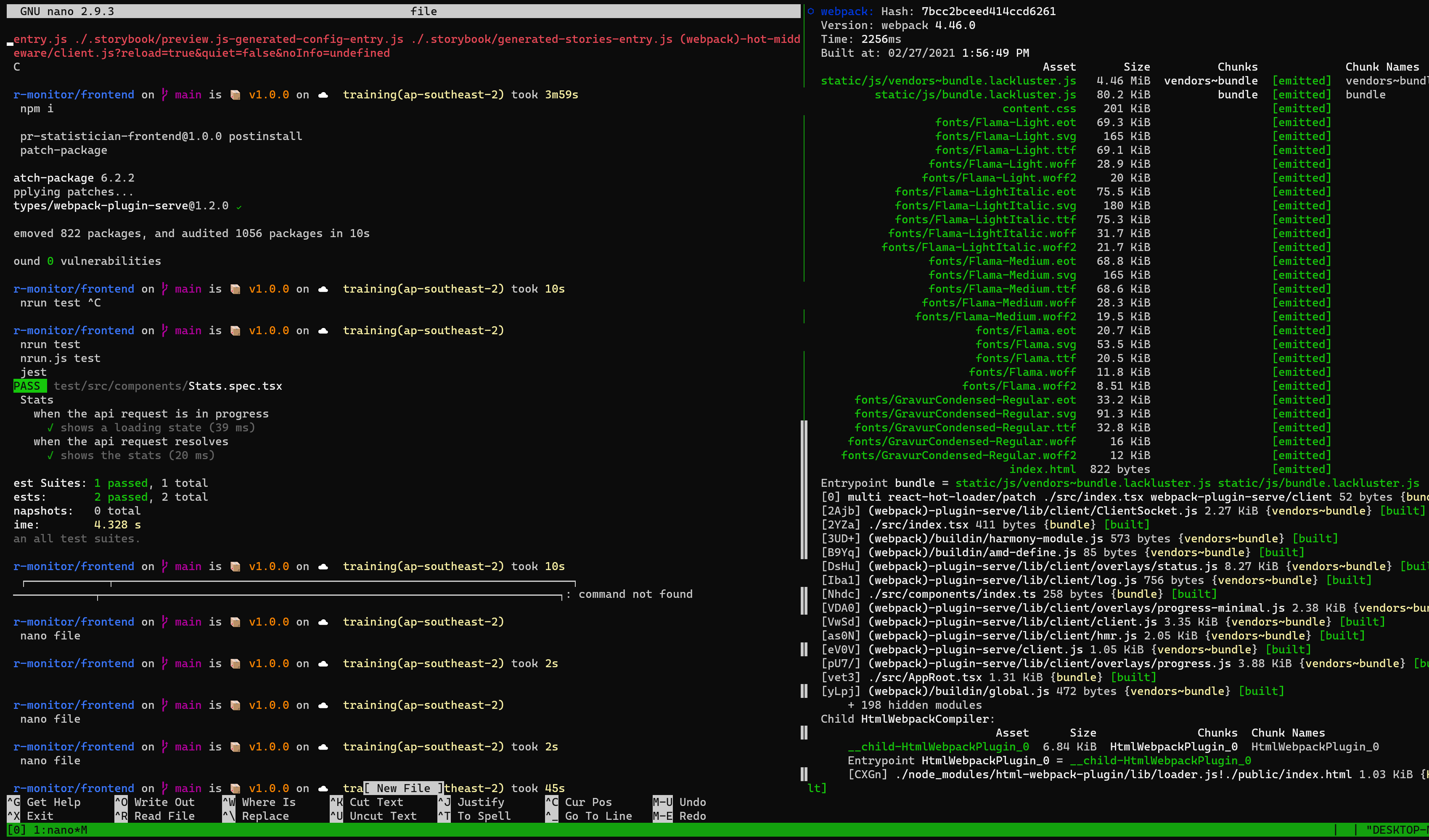The image size is (1429, 840).
Task: Click the blue webpack circle icon beside Hash
Action: [x=810, y=11]
